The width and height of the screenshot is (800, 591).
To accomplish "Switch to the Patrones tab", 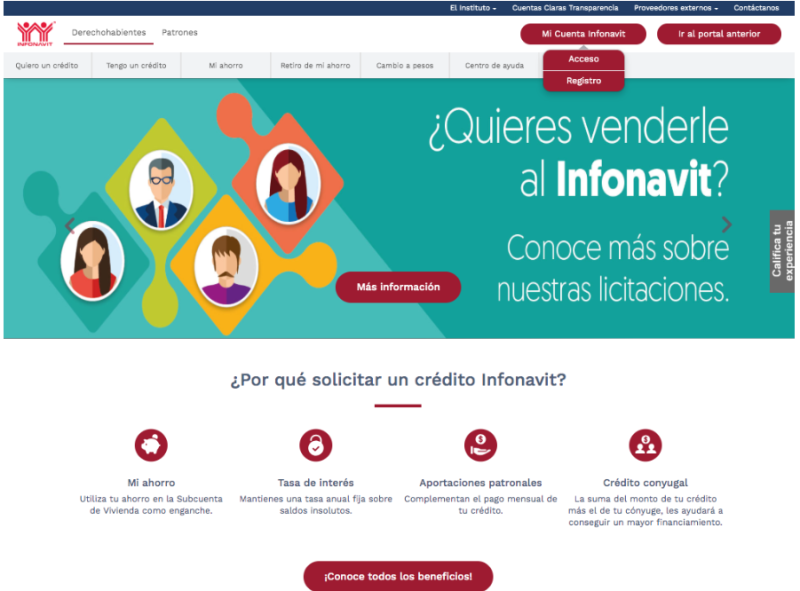I will (180, 33).
